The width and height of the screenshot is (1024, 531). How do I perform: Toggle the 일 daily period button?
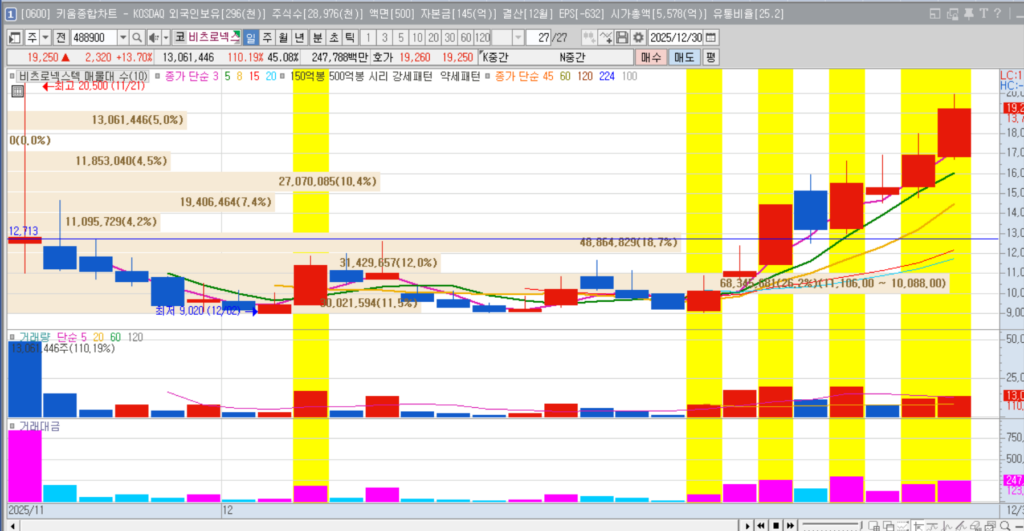[x=251, y=37]
